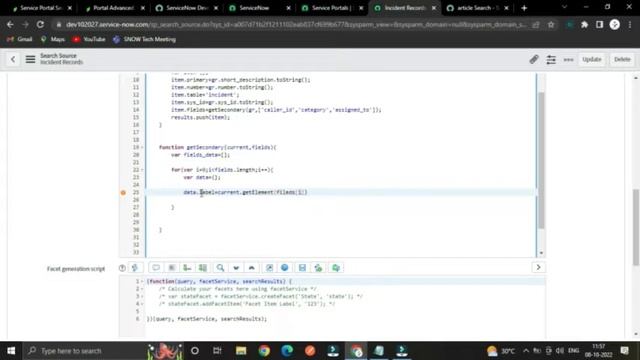Image resolution: width=640 pixels, height=360 pixels.
Task: Switch to Service Portals browser tab
Action: click(332, 8)
